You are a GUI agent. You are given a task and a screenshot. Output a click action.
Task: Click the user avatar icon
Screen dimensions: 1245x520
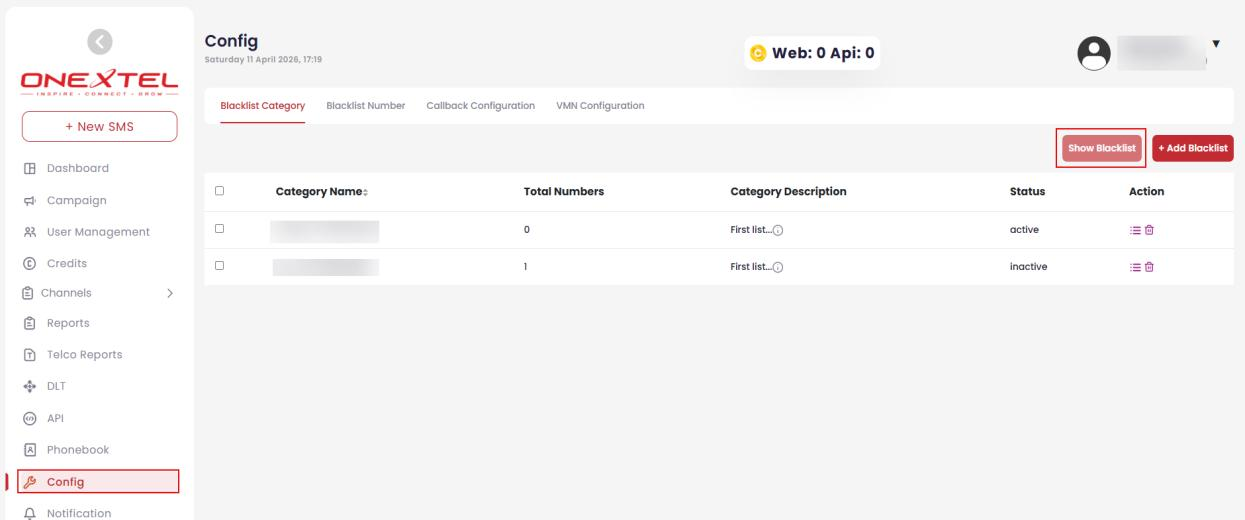pos(1093,54)
